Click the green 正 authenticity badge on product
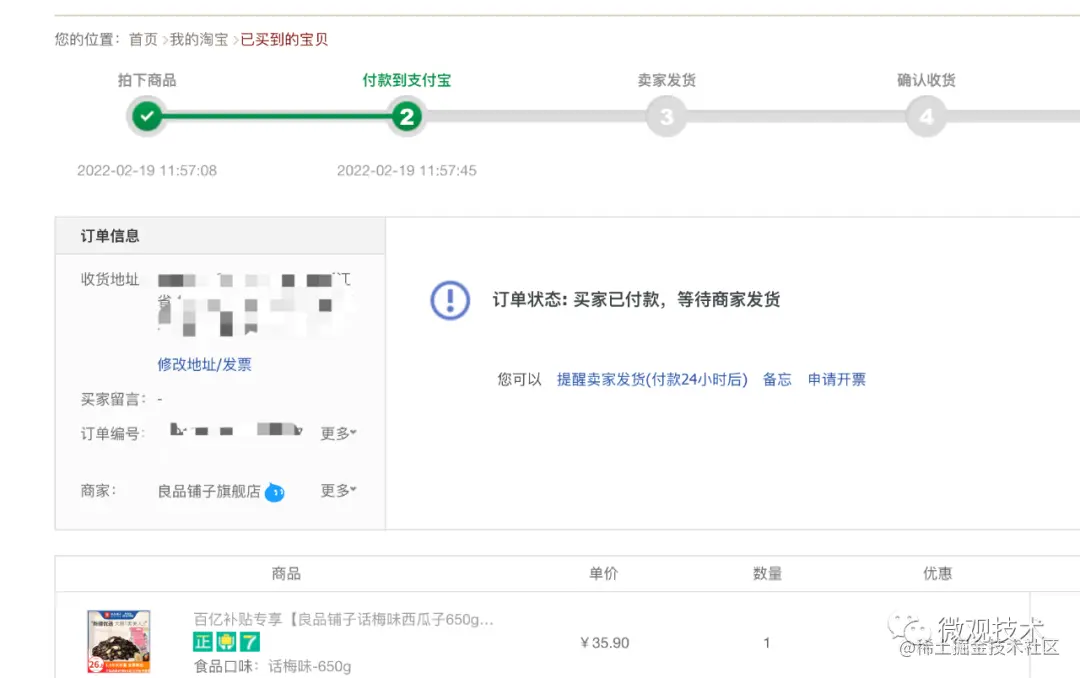 click(x=201, y=641)
